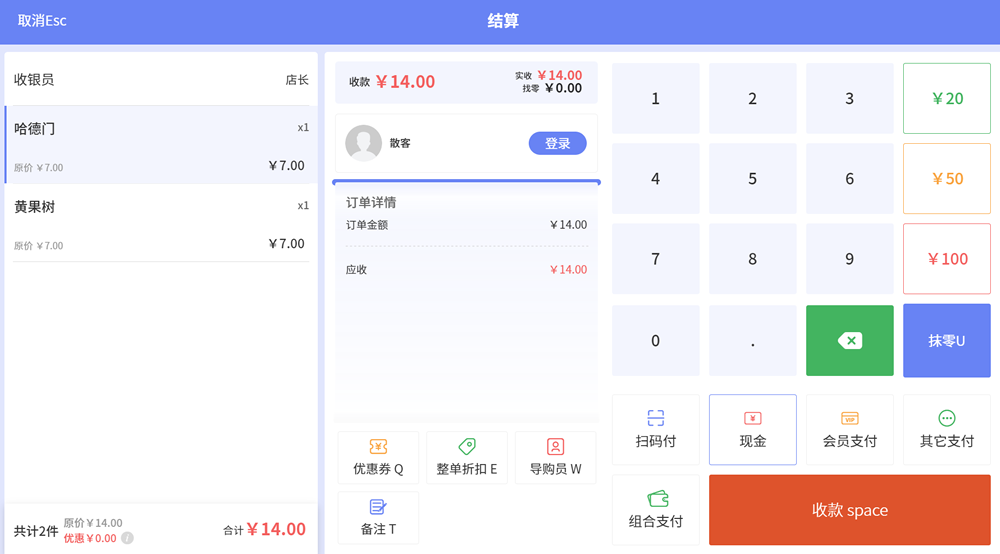
Task: Assign a shopping guide via 导购员 W
Action: click(555, 458)
